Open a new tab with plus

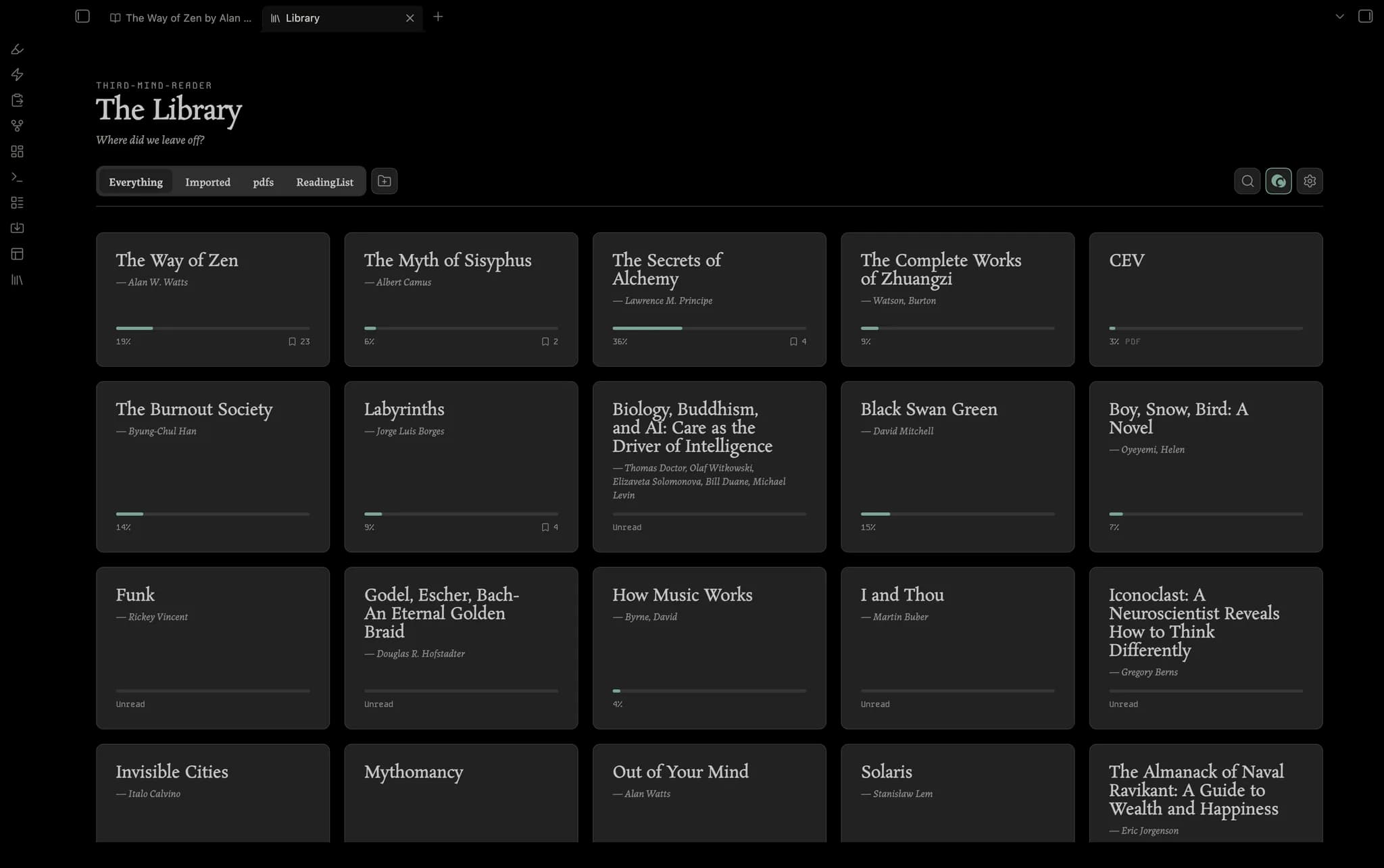click(x=438, y=17)
